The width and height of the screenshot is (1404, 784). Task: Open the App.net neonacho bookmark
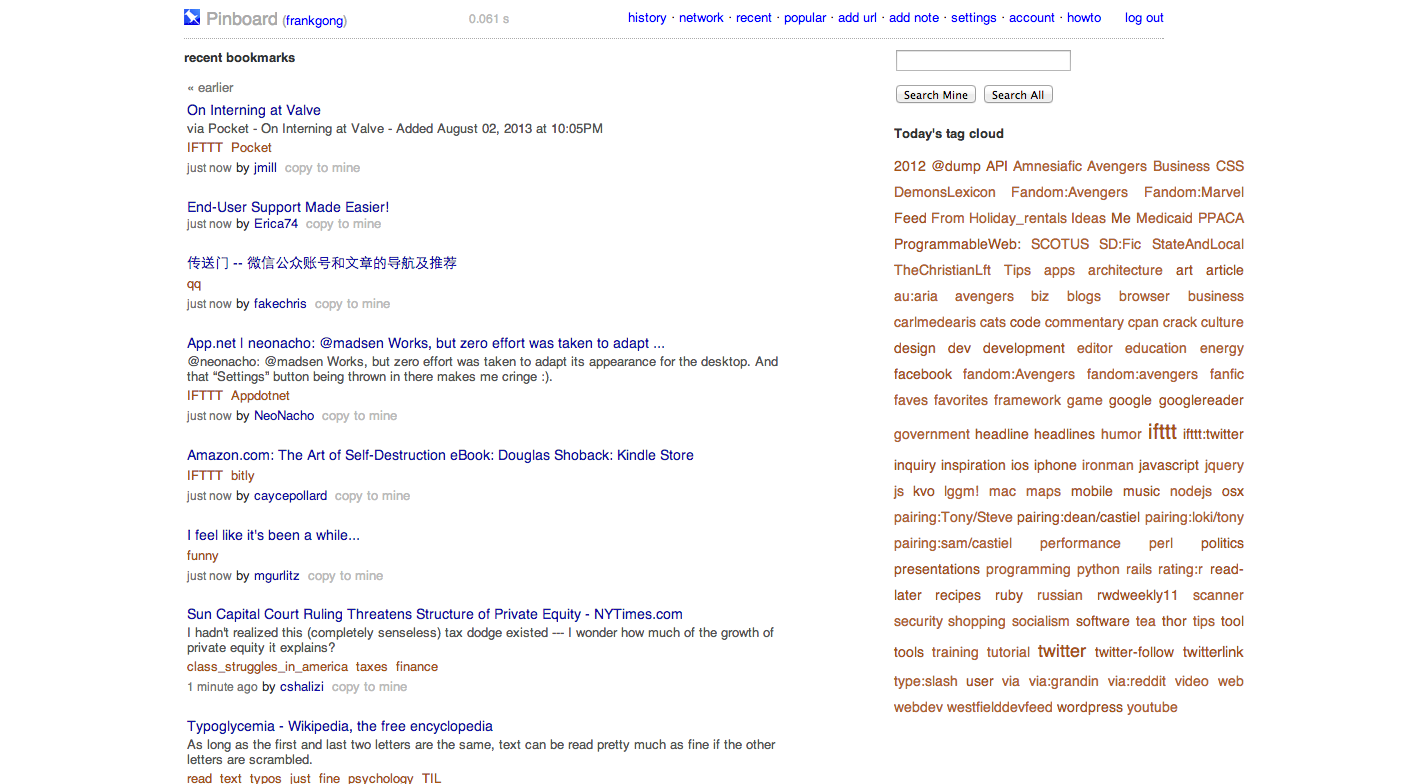point(426,343)
